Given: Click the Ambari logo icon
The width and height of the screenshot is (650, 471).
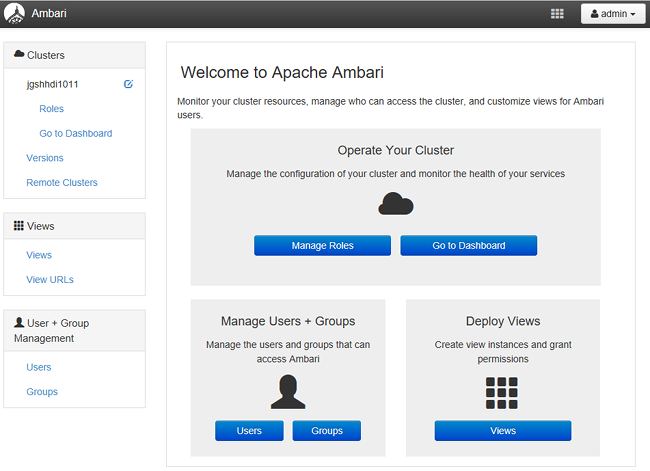Looking at the screenshot, I should pyautogui.click(x=16, y=14).
